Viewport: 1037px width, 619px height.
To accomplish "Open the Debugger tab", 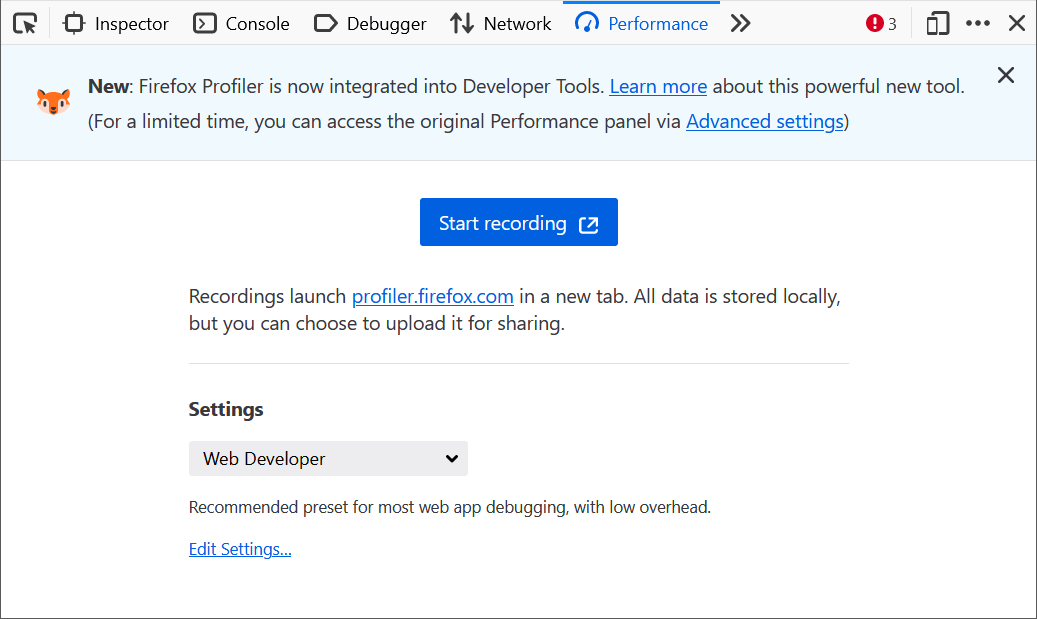I will pyautogui.click(x=370, y=24).
